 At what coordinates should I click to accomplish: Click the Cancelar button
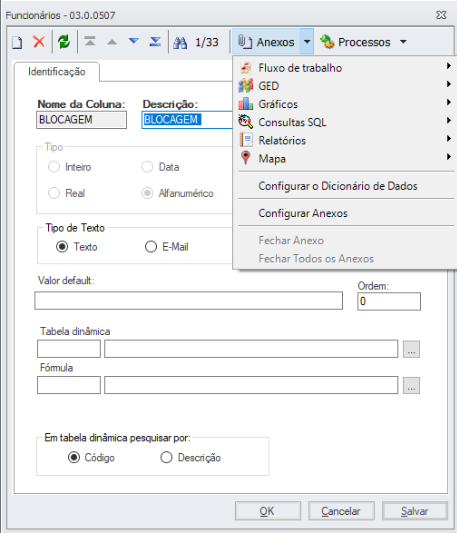point(341,511)
